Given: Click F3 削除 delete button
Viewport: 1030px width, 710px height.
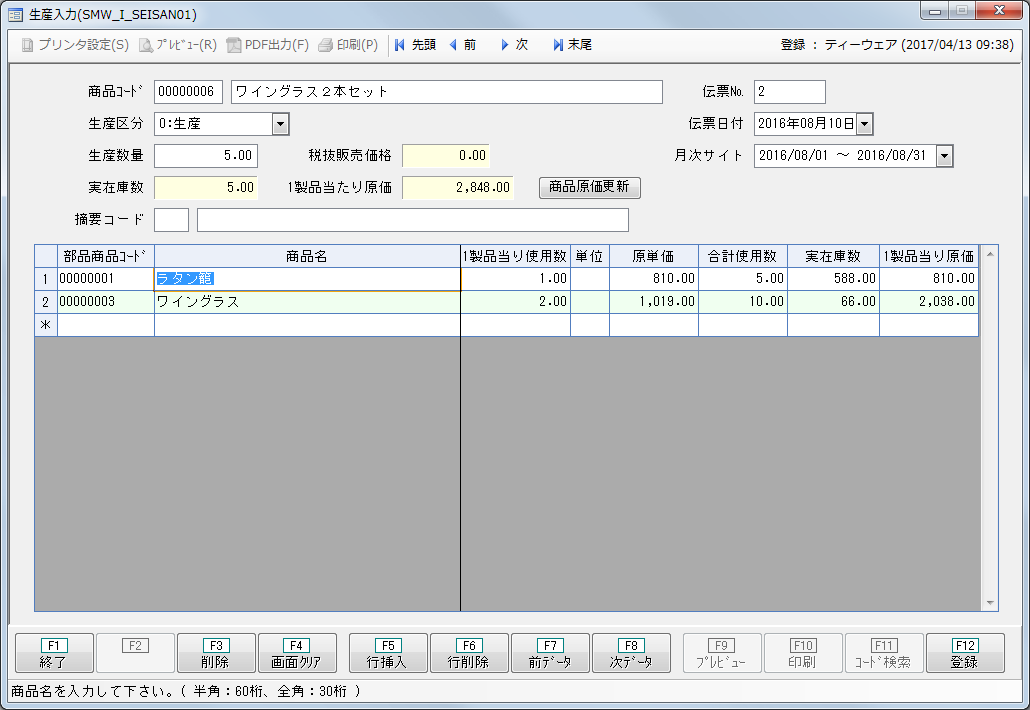Looking at the screenshot, I should click(x=216, y=654).
